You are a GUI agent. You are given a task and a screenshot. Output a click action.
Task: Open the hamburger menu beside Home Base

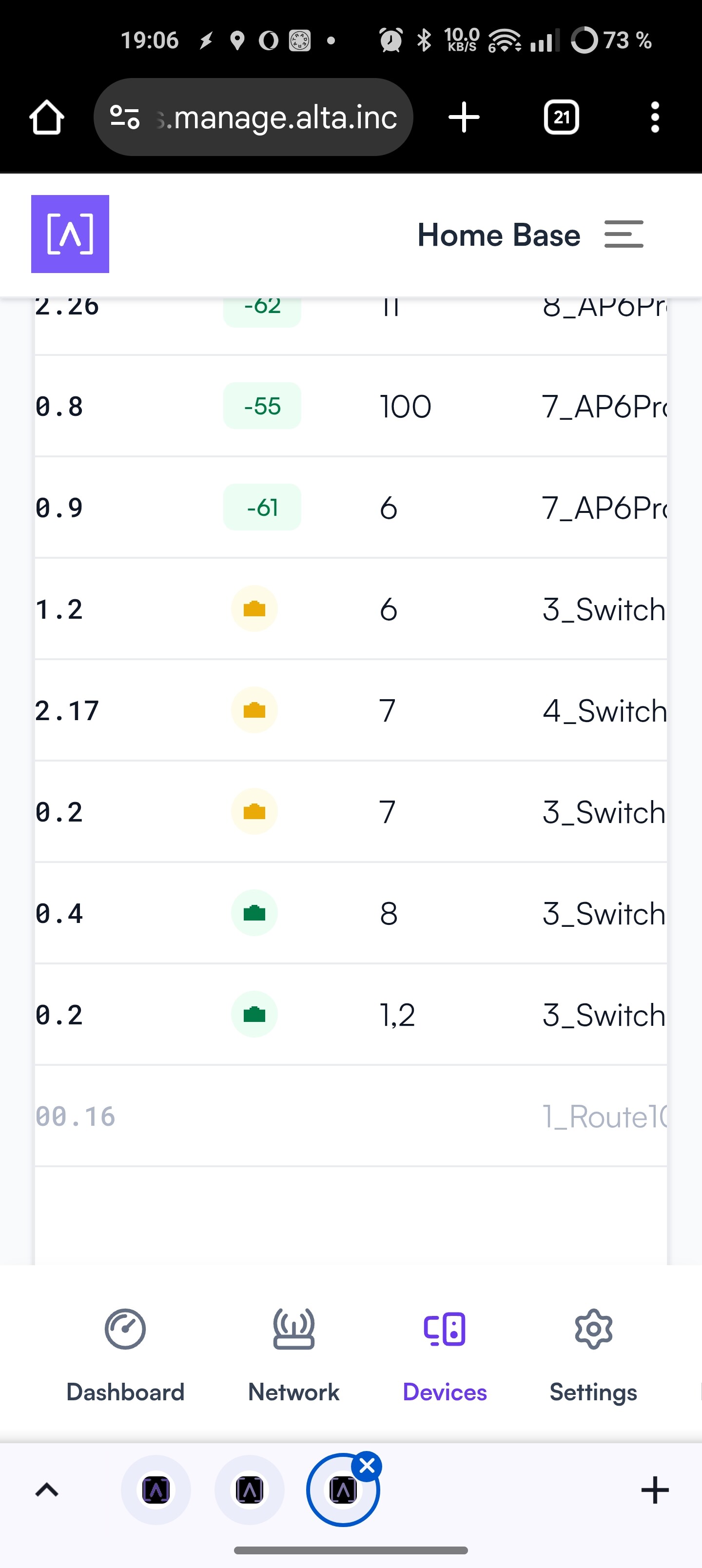point(624,235)
